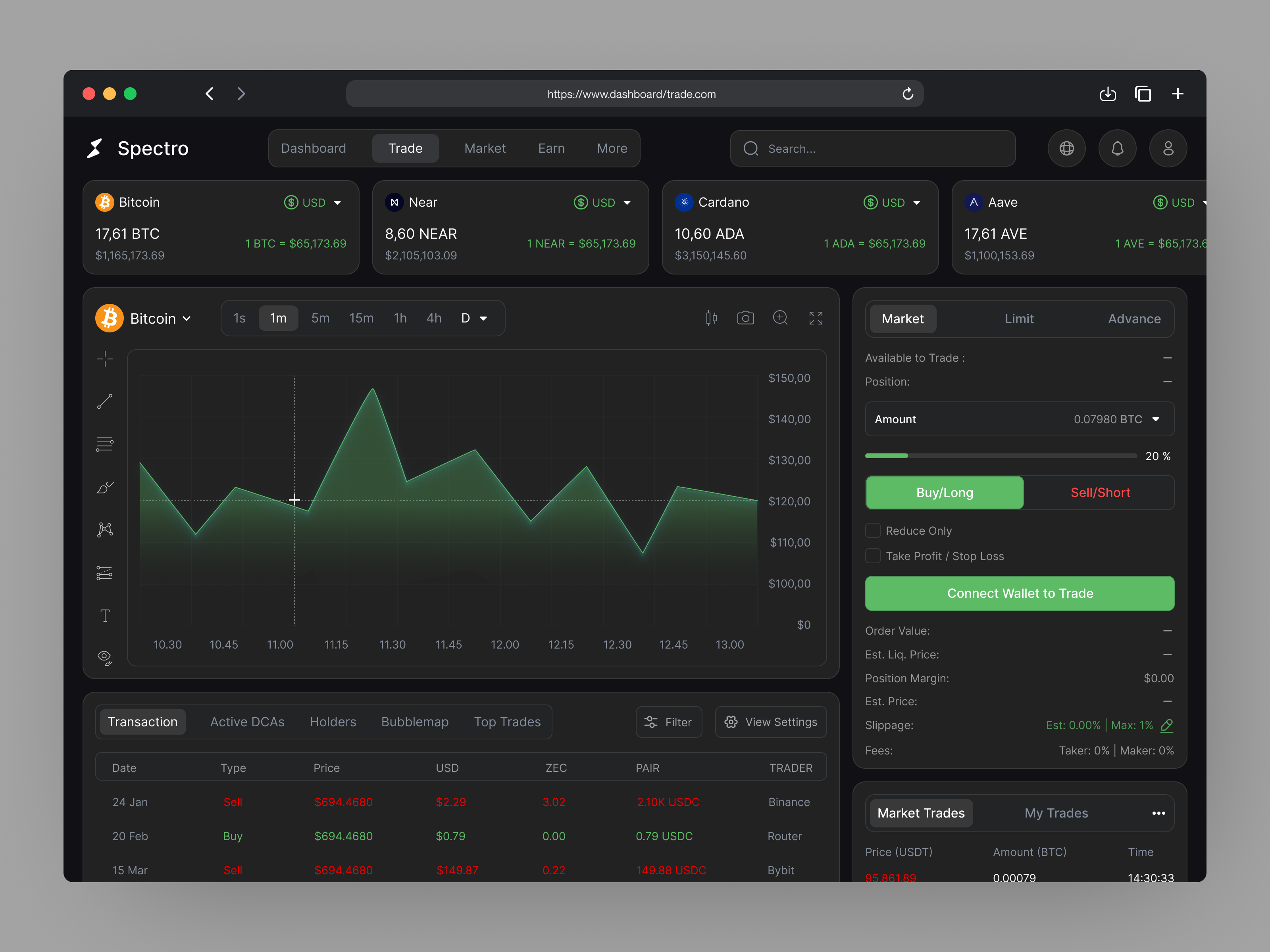The height and width of the screenshot is (952, 1270).
Task: Switch chart to candlestick view
Action: [x=711, y=318]
